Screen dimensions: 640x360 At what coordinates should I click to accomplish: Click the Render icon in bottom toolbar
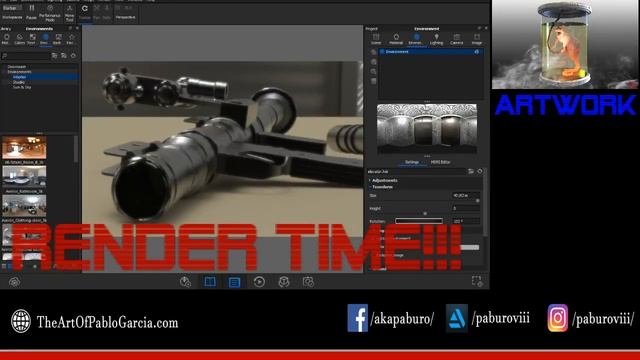[x=308, y=282]
